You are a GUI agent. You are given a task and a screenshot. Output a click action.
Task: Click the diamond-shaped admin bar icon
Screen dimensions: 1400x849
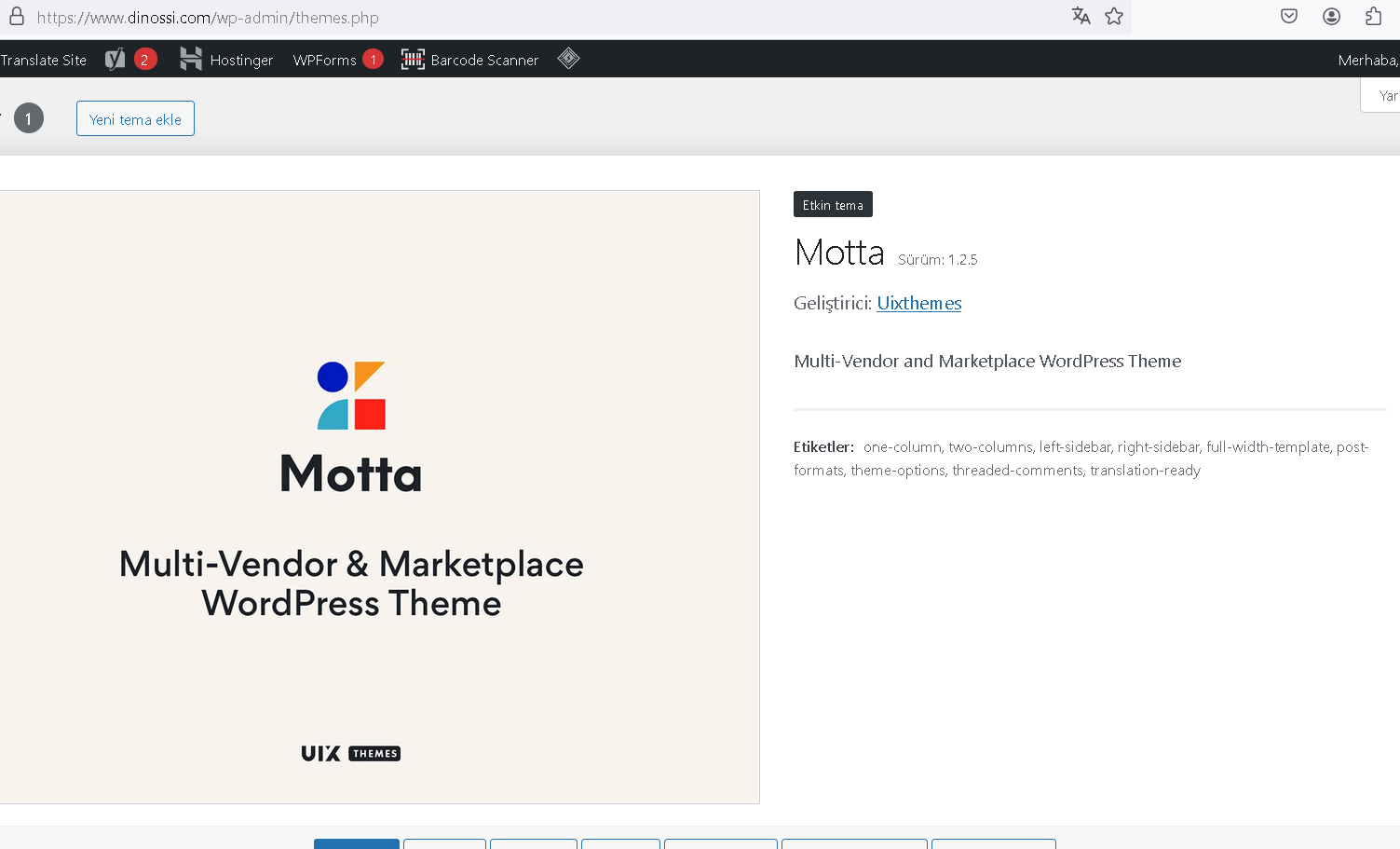tap(568, 59)
